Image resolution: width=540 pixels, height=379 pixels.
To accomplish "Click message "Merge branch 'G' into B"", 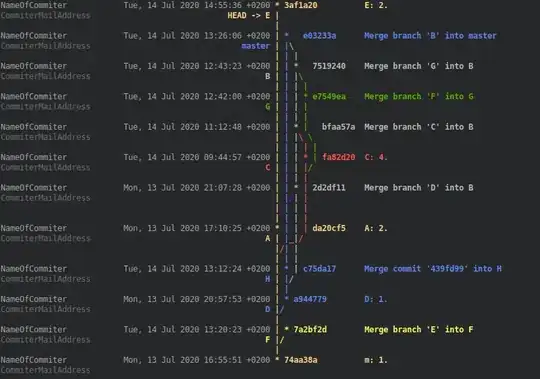I will [x=418, y=66].
